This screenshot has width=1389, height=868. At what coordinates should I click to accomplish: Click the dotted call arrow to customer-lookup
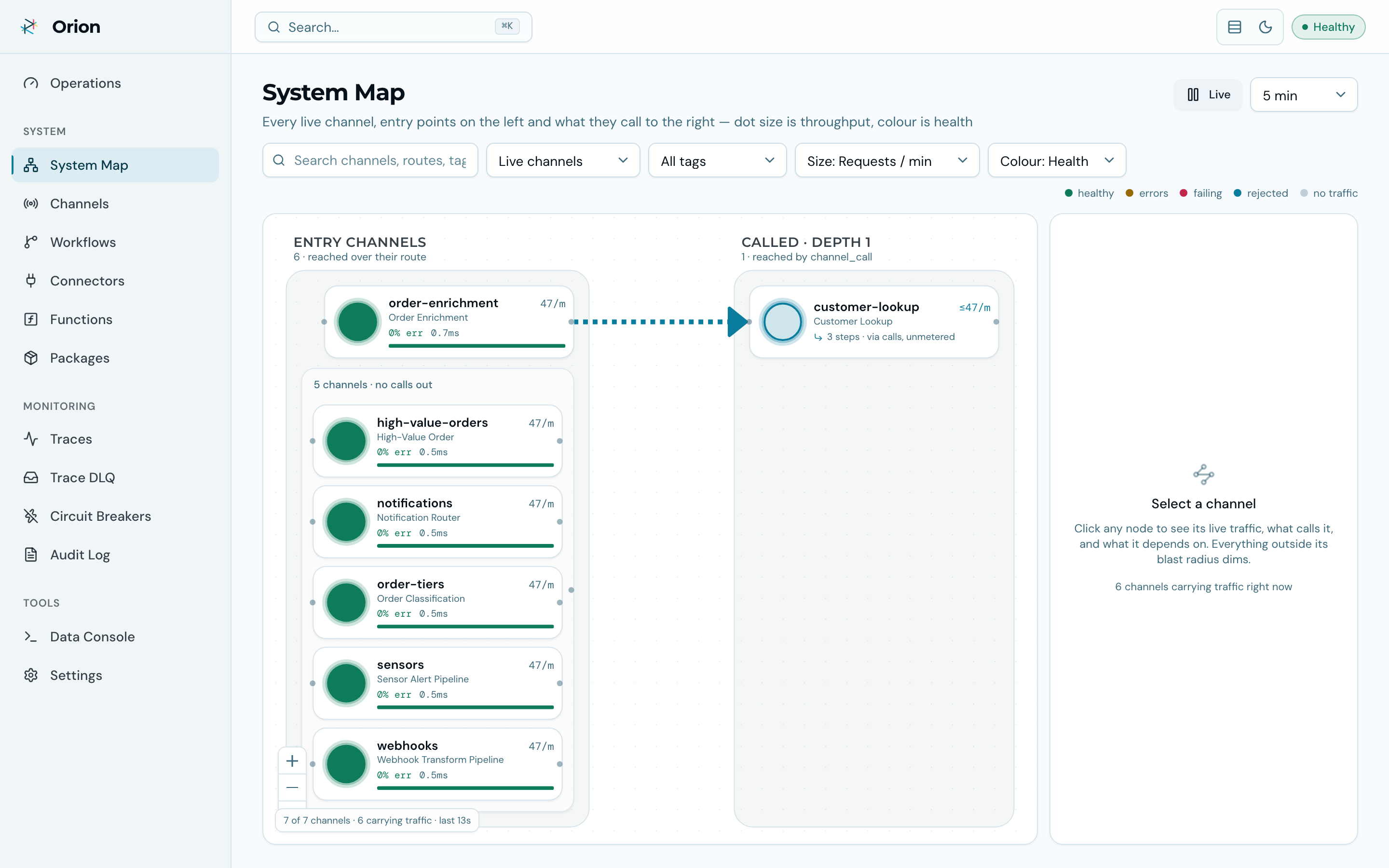660,322
